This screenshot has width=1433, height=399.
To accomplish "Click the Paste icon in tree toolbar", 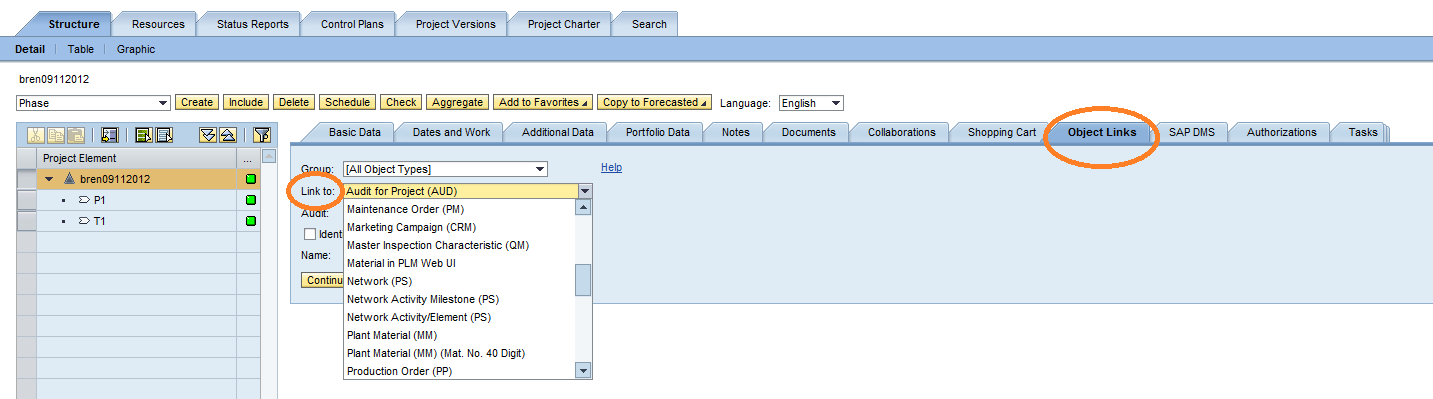I will [x=75, y=135].
